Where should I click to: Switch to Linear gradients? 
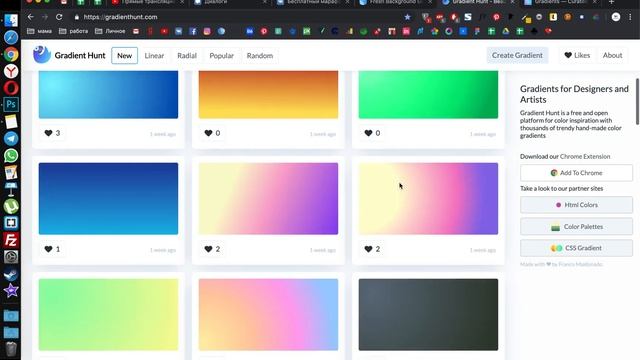tap(154, 56)
